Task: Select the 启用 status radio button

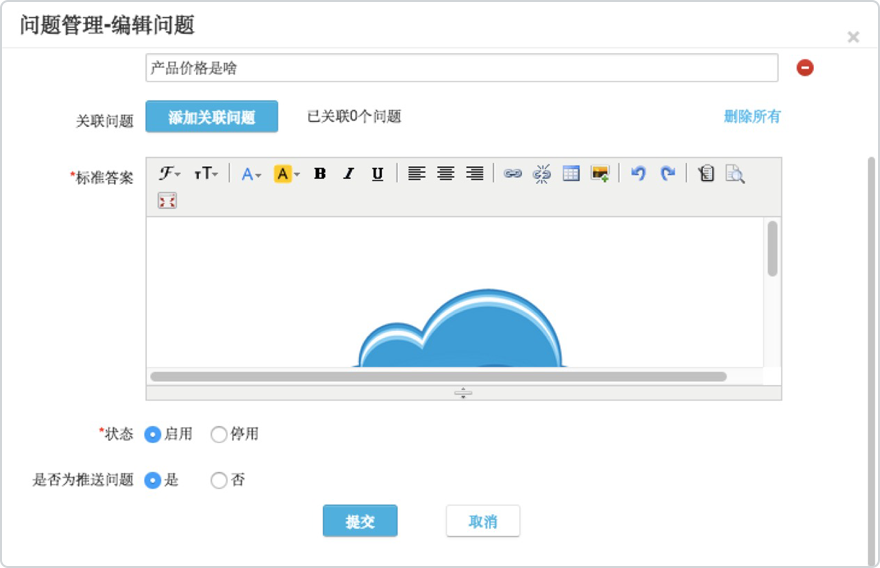Action: (153, 434)
